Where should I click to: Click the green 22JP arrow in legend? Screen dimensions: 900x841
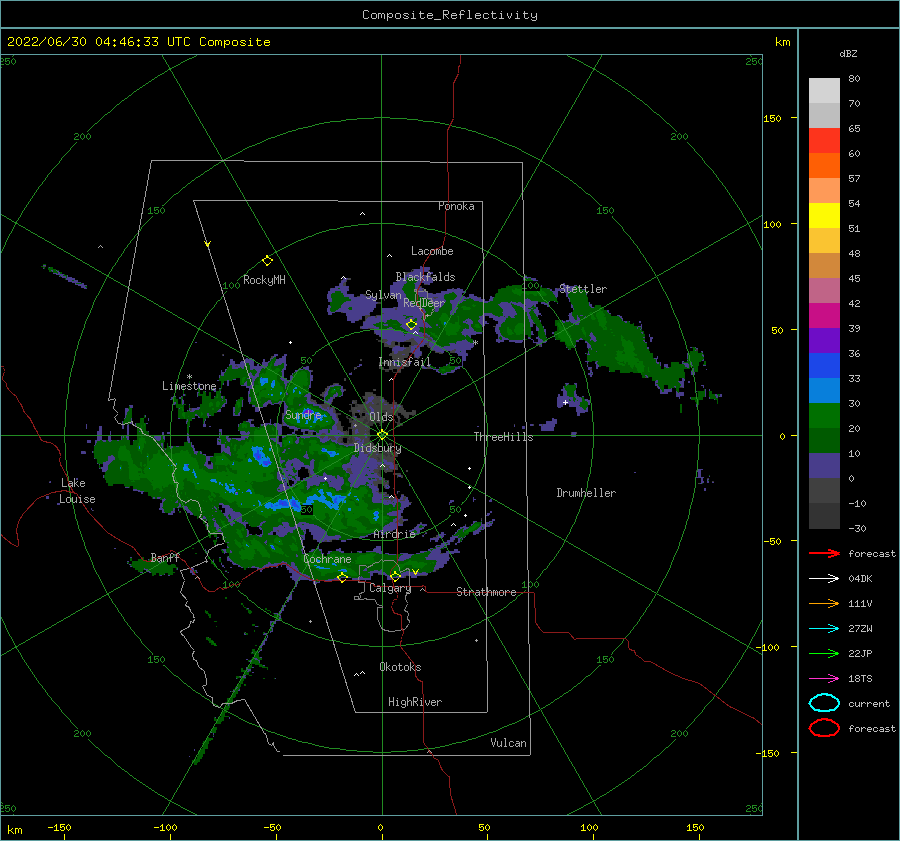point(824,653)
